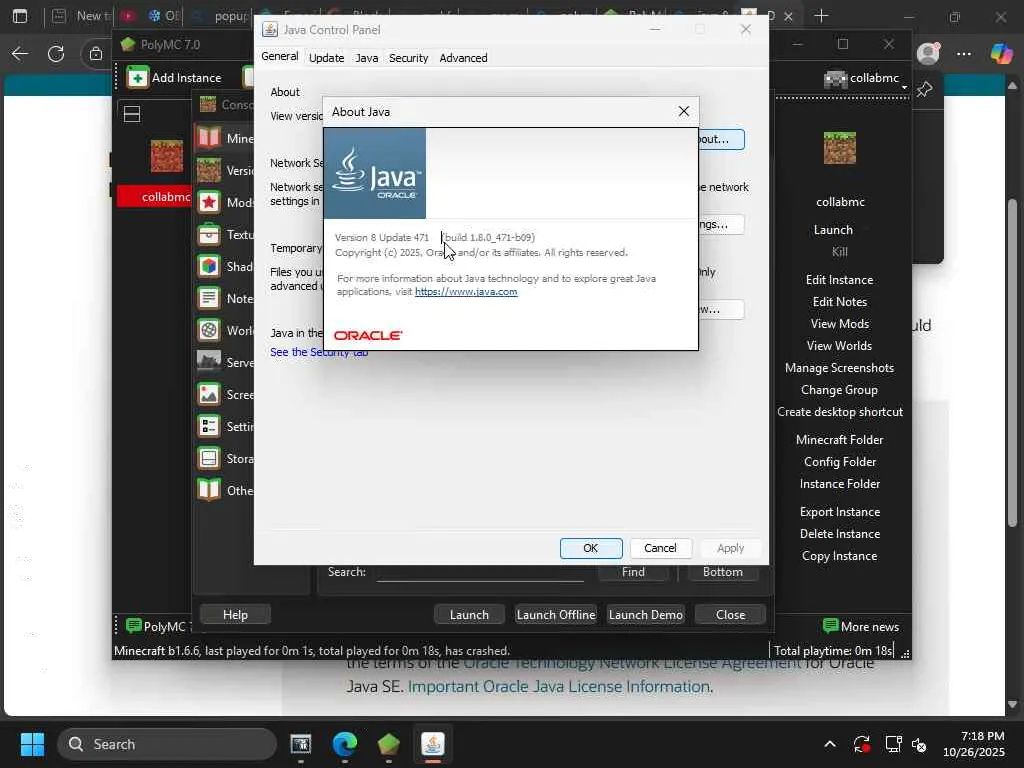Image resolution: width=1024 pixels, height=768 pixels.
Task: Click Create desktop shortcut
Action: 840,412
